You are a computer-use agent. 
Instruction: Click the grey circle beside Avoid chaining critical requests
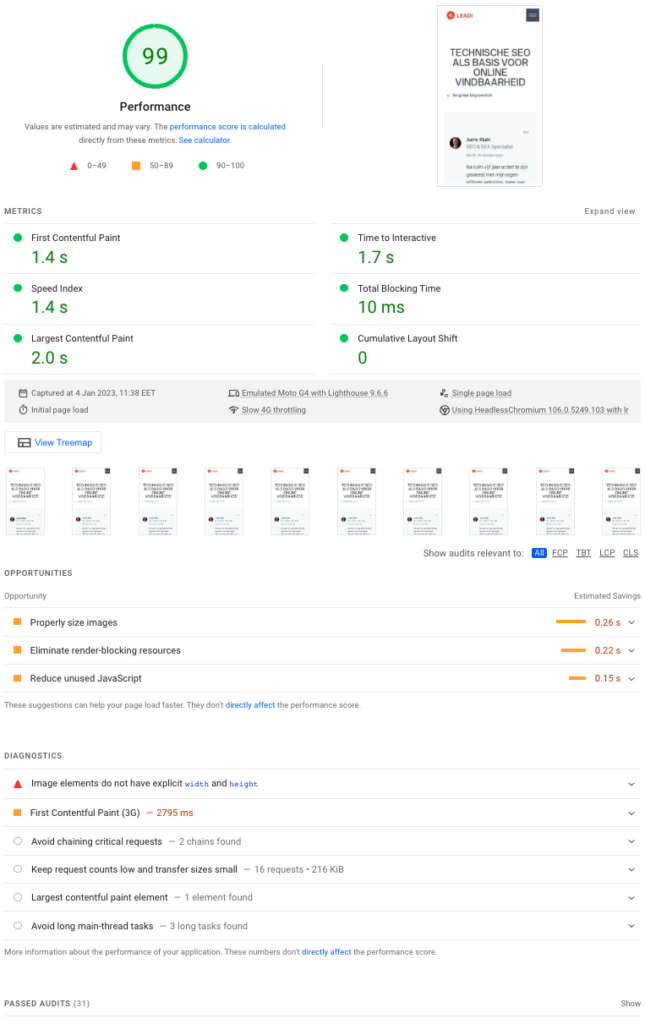pos(18,841)
